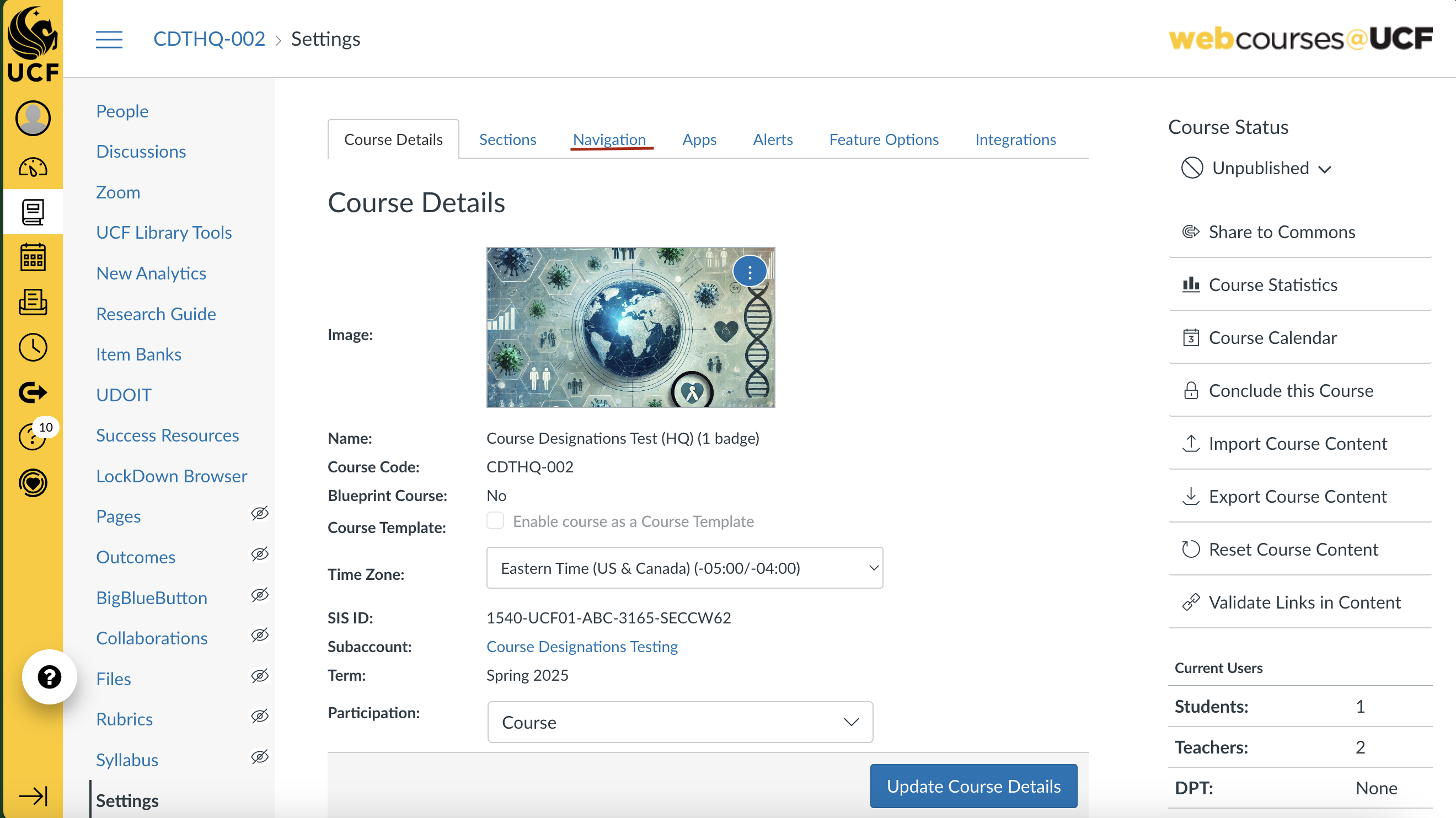
Task: Open the Help icon with badge 10
Action: [x=33, y=437]
